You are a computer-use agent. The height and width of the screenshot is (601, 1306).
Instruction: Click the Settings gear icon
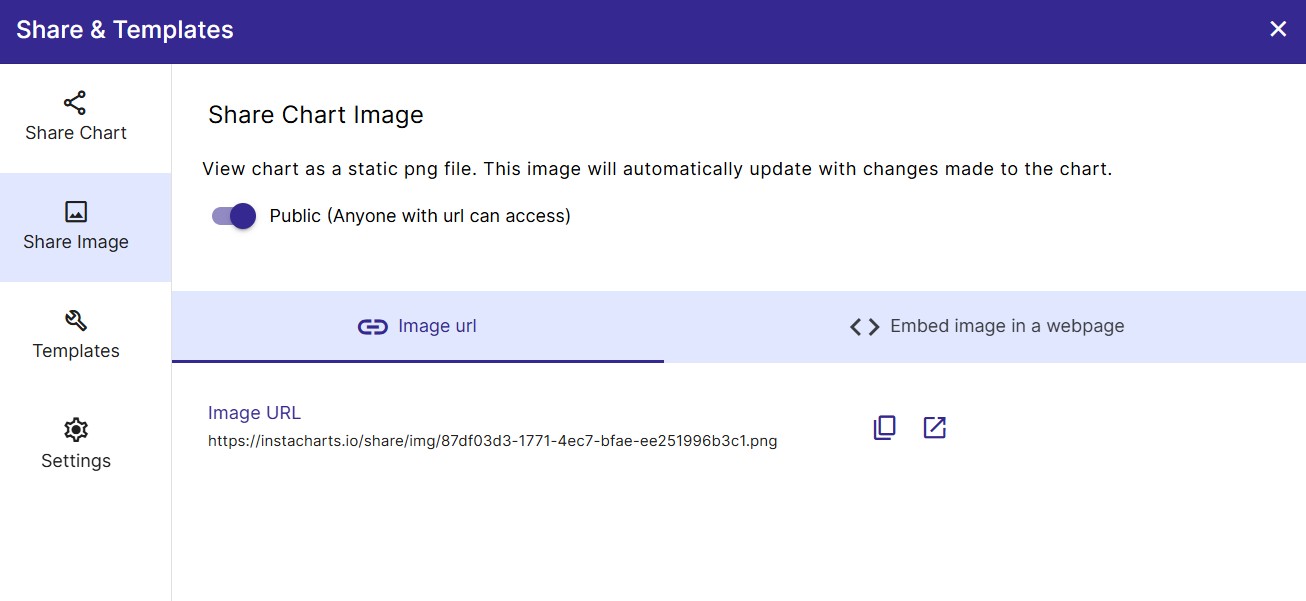[x=76, y=430]
